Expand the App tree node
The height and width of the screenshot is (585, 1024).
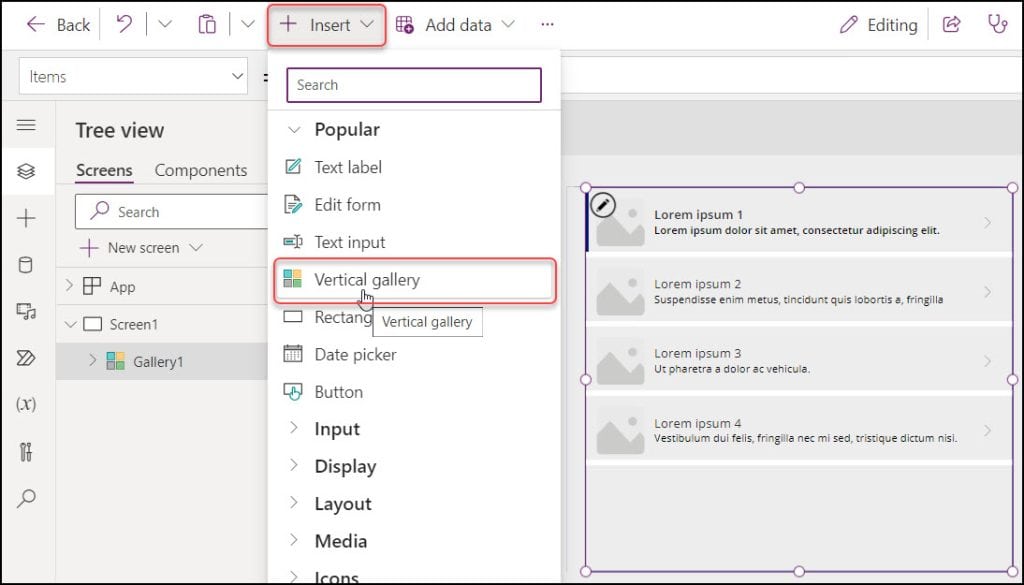pyautogui.click(x=70, y=286)
